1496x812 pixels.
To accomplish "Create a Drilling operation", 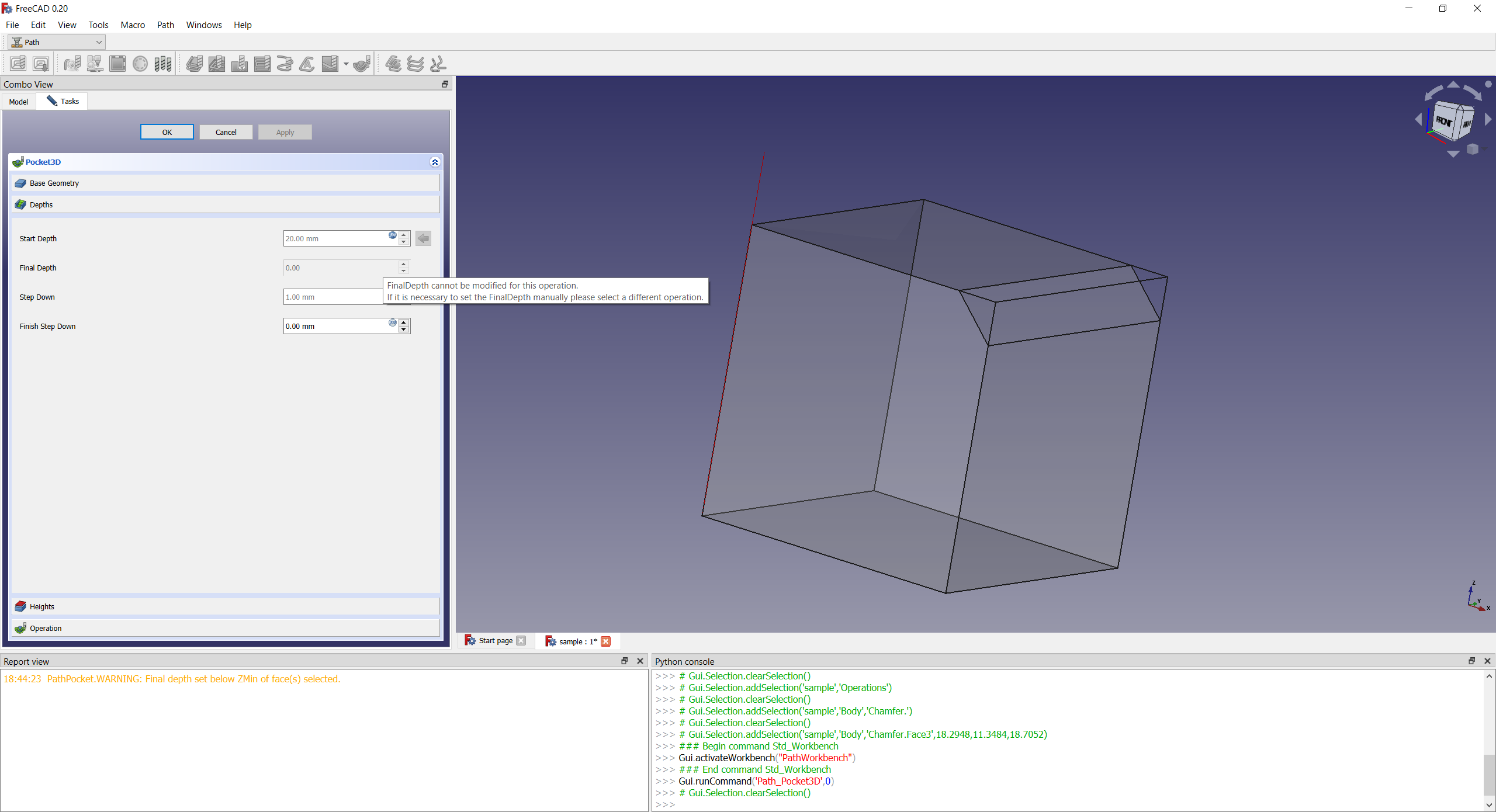I will tap(239, 63).
